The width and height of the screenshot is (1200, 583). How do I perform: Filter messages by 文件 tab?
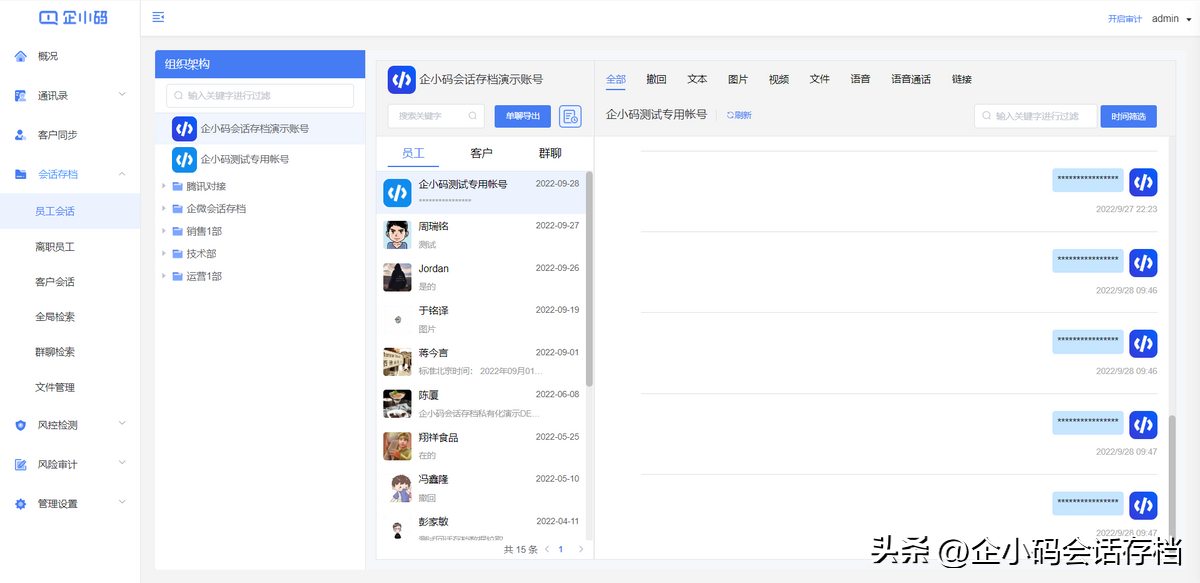coord(820,79)
